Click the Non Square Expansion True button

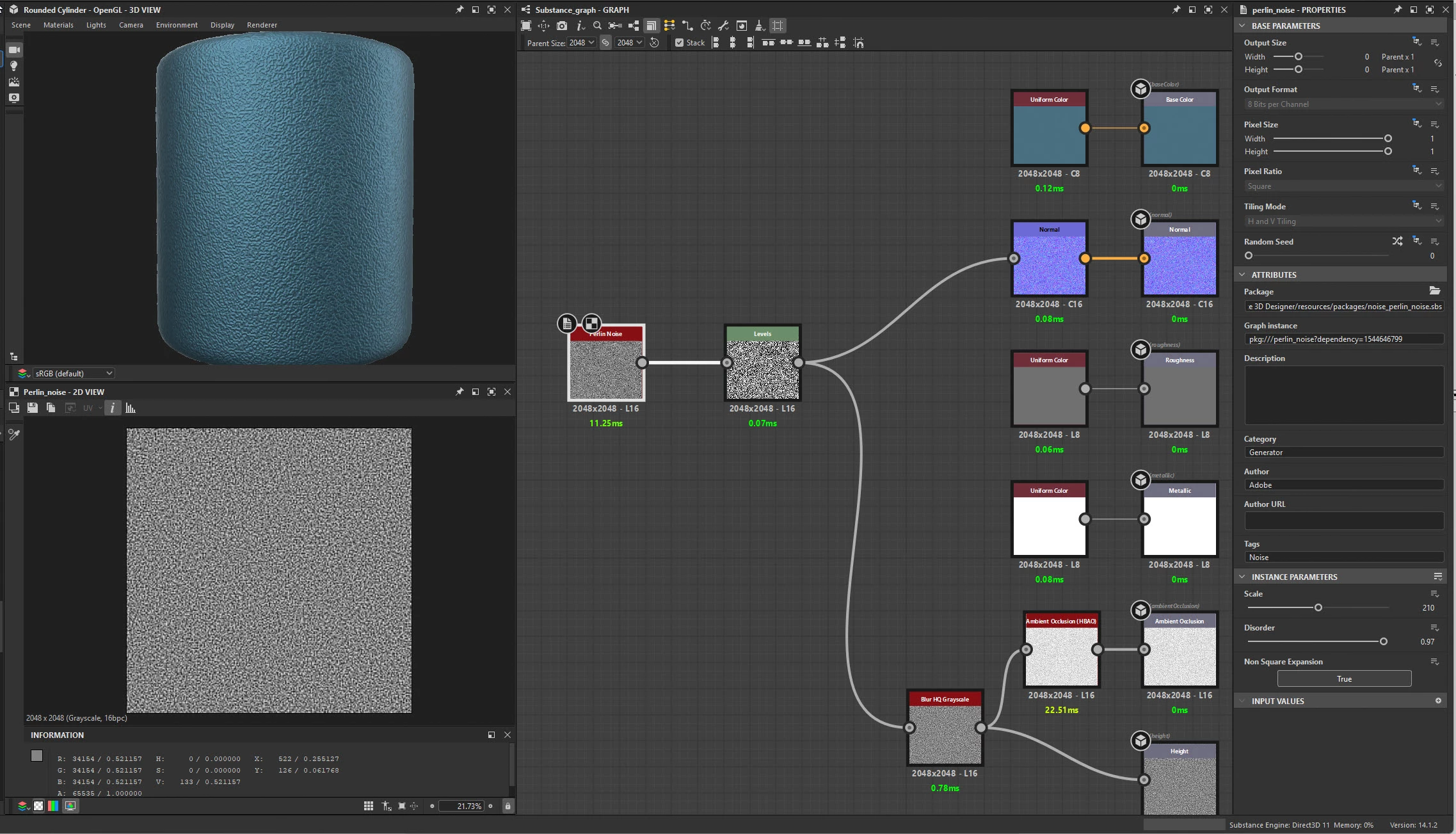[x=1343, y=679]
